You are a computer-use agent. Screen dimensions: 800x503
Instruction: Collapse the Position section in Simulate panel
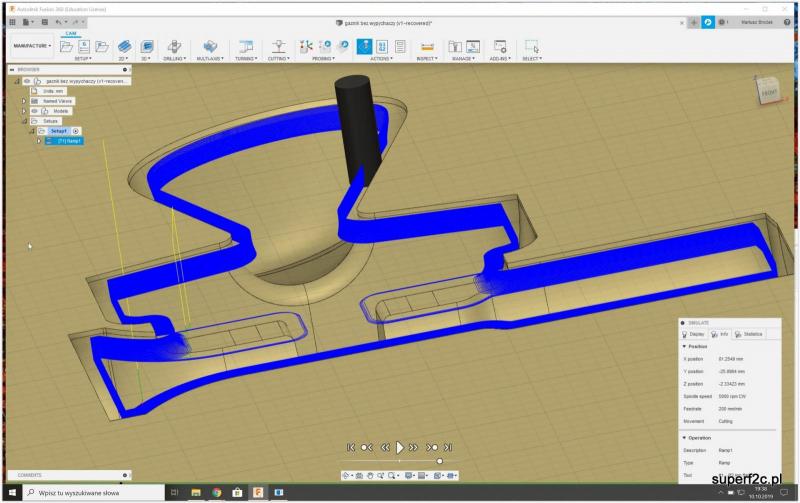[684, 346]
